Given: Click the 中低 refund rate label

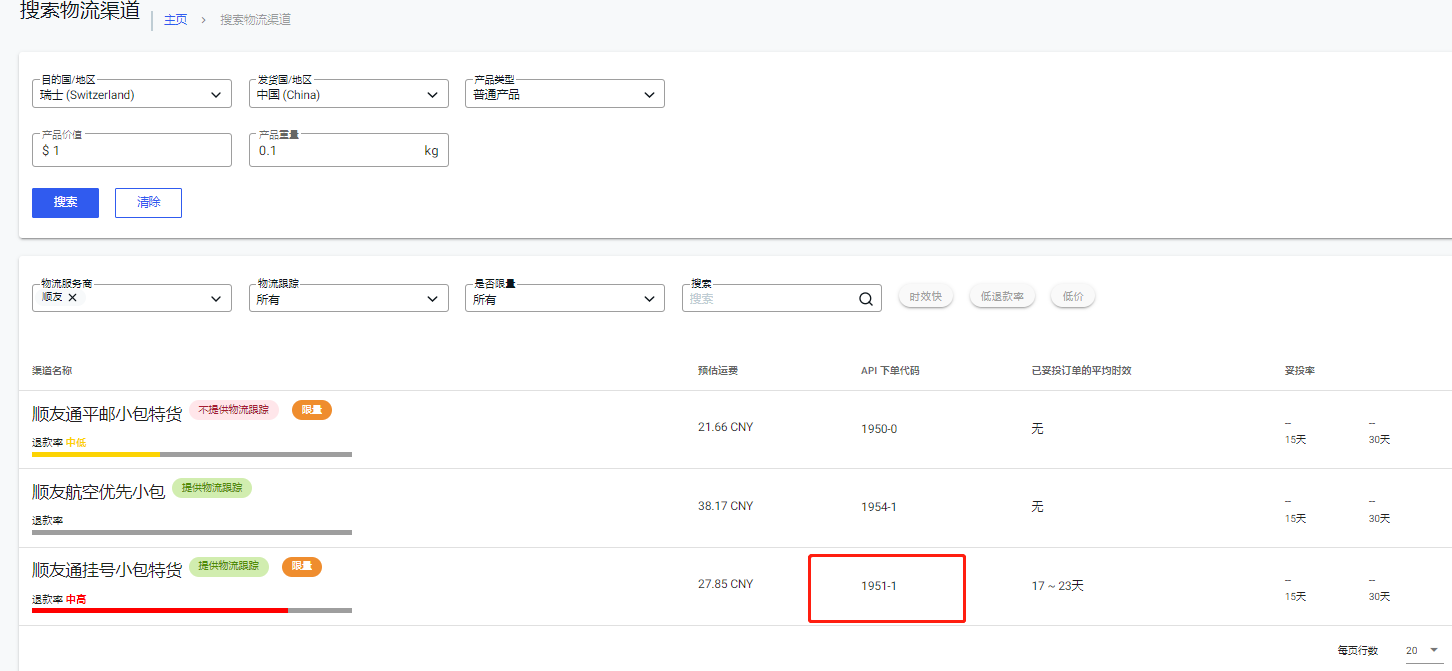Looking at the screenshot, I should [76, 442].
